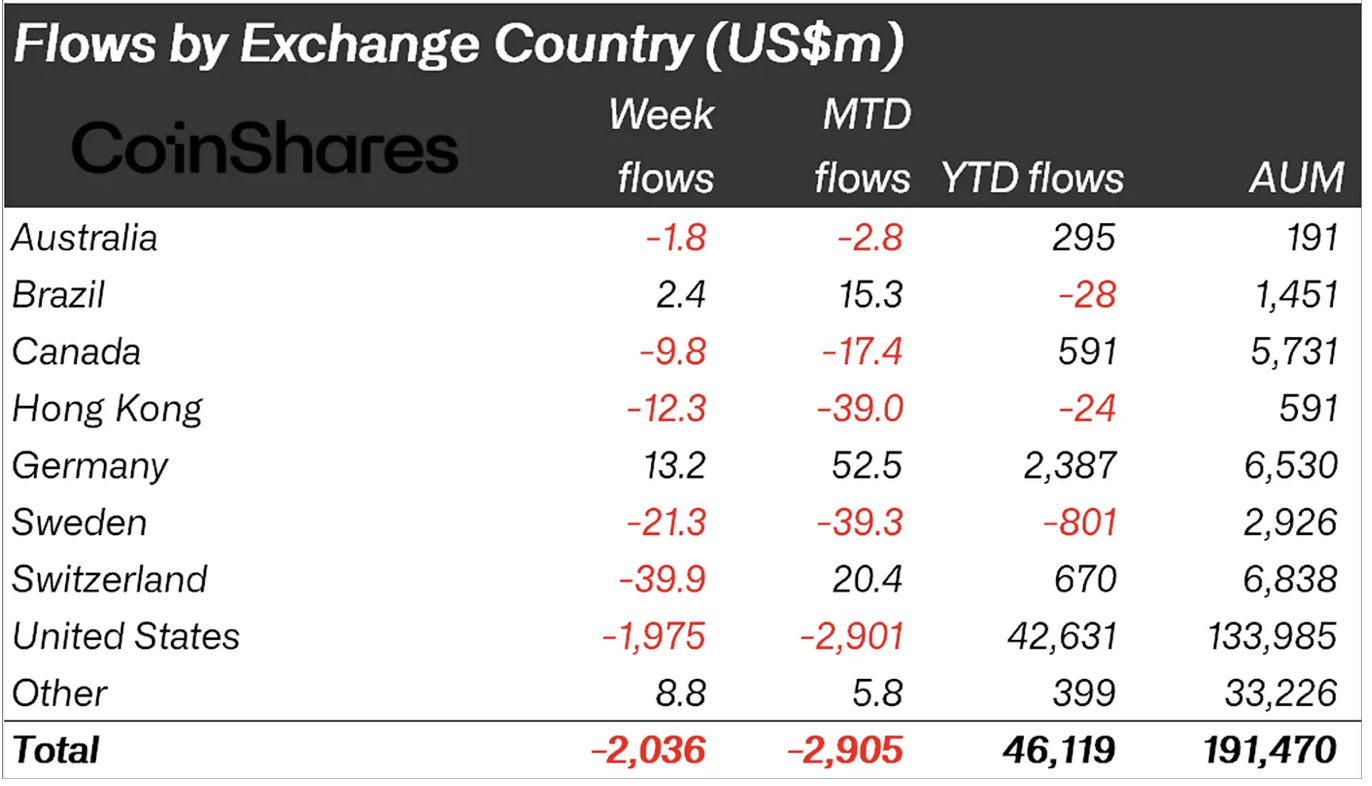The image size is (1372, 786).
Task: Click the Total row label
Action: (x=55, y=750)
